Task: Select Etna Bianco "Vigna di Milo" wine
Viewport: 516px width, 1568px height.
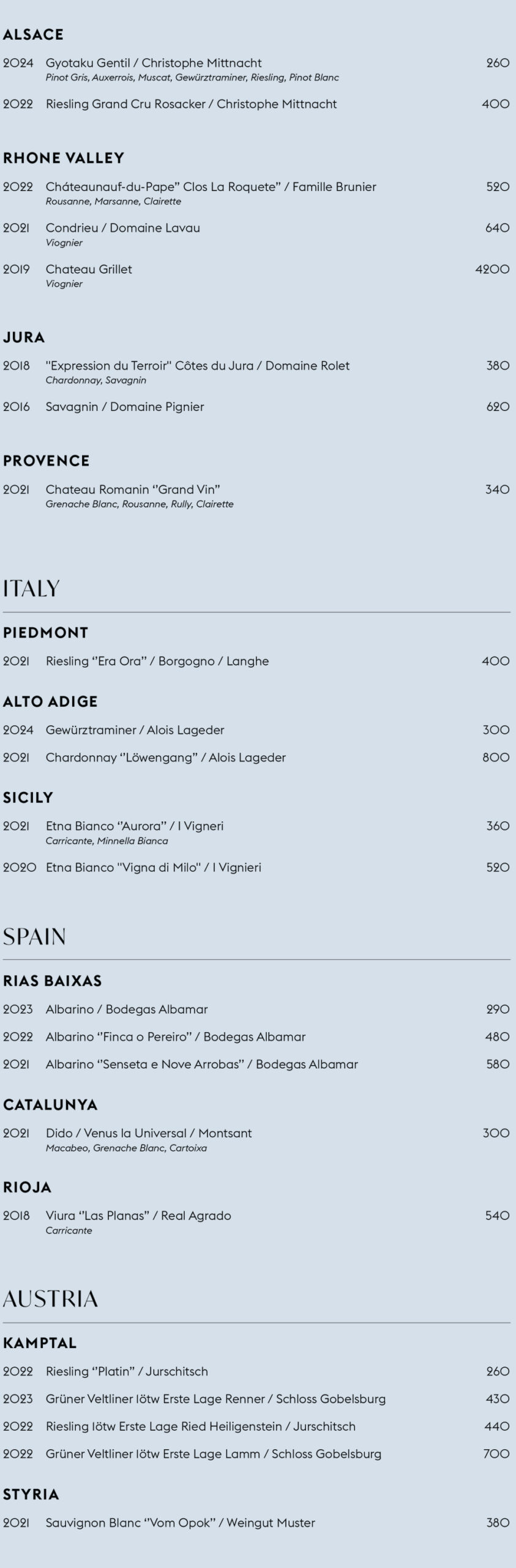Action: (x=153, y=867)
